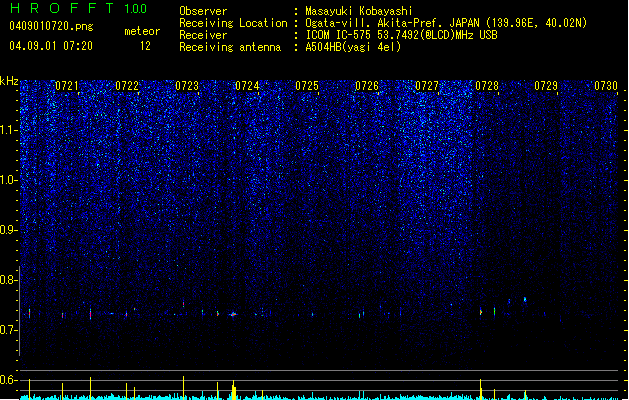Click the 0724 time marker
Screen dimensions: 629x400
[247, 86]
